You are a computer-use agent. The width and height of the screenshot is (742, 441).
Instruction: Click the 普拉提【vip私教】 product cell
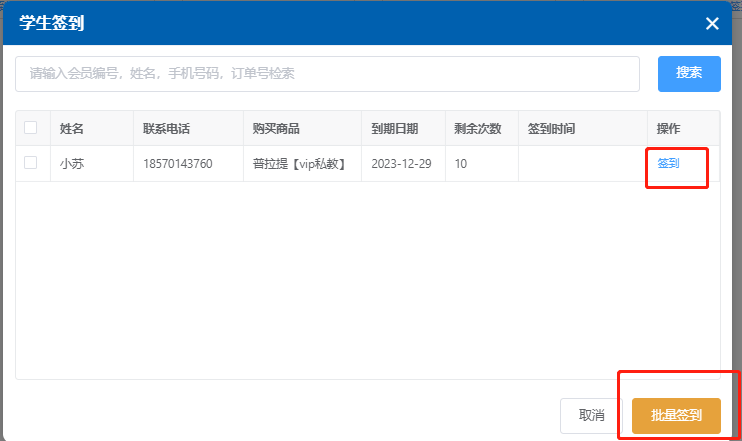point(299,164)
